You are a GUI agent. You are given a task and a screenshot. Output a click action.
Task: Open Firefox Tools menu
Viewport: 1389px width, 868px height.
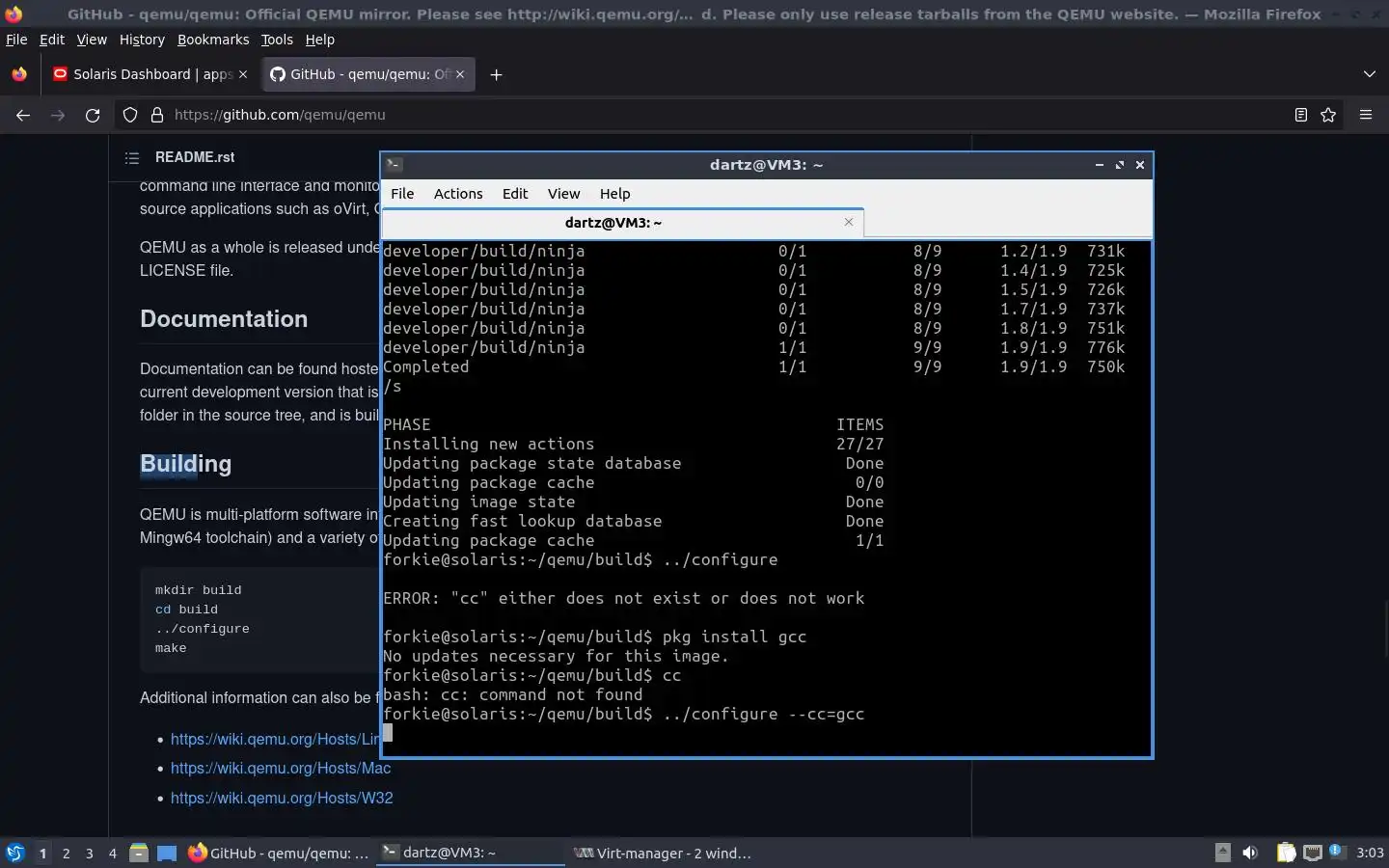[277, 40]
